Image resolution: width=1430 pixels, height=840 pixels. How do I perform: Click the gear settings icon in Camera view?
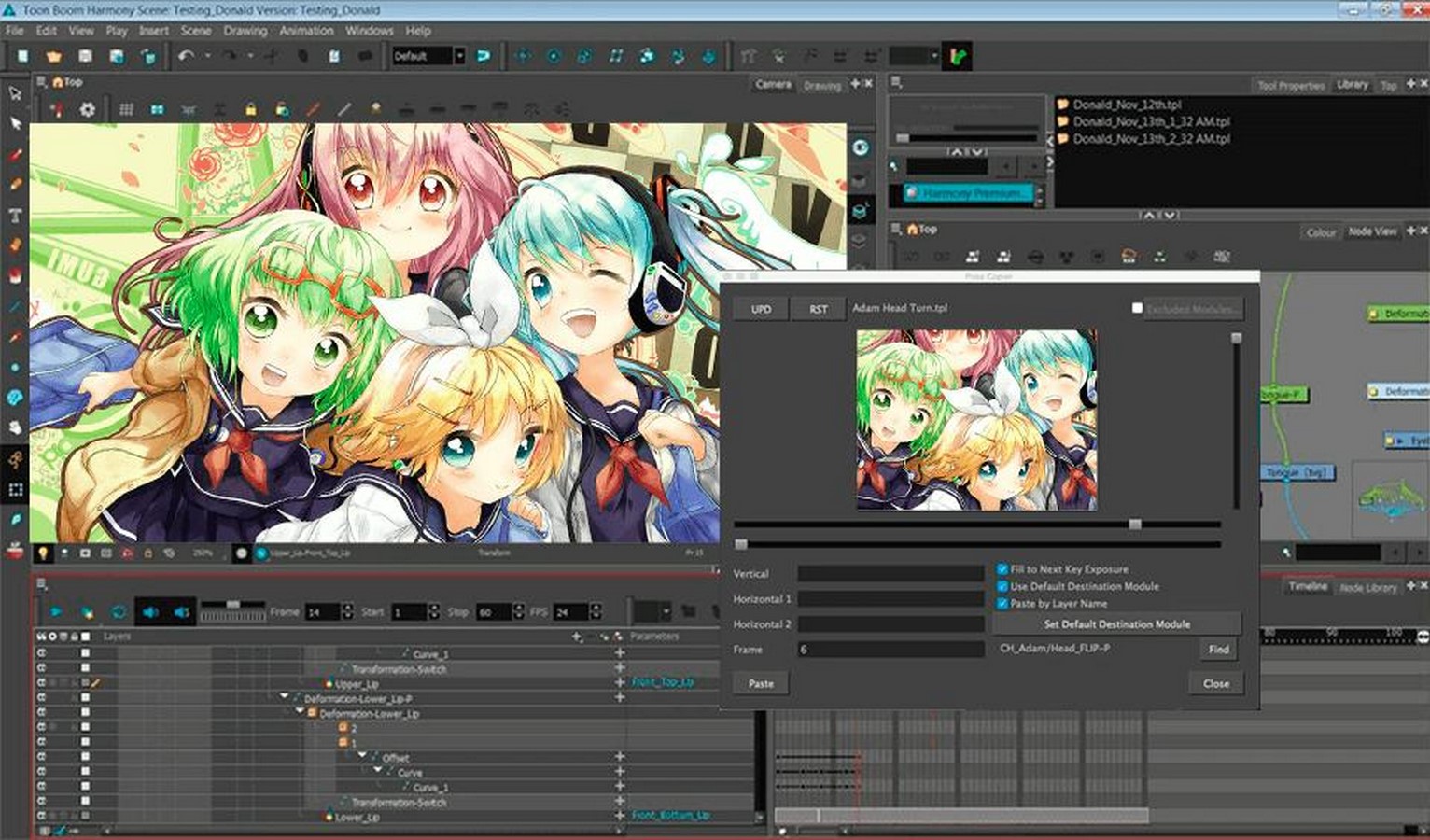coord(87,109)
